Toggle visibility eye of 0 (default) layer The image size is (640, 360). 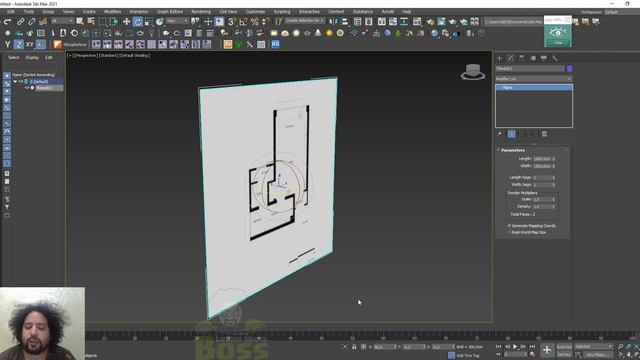[x=21, y=82]
